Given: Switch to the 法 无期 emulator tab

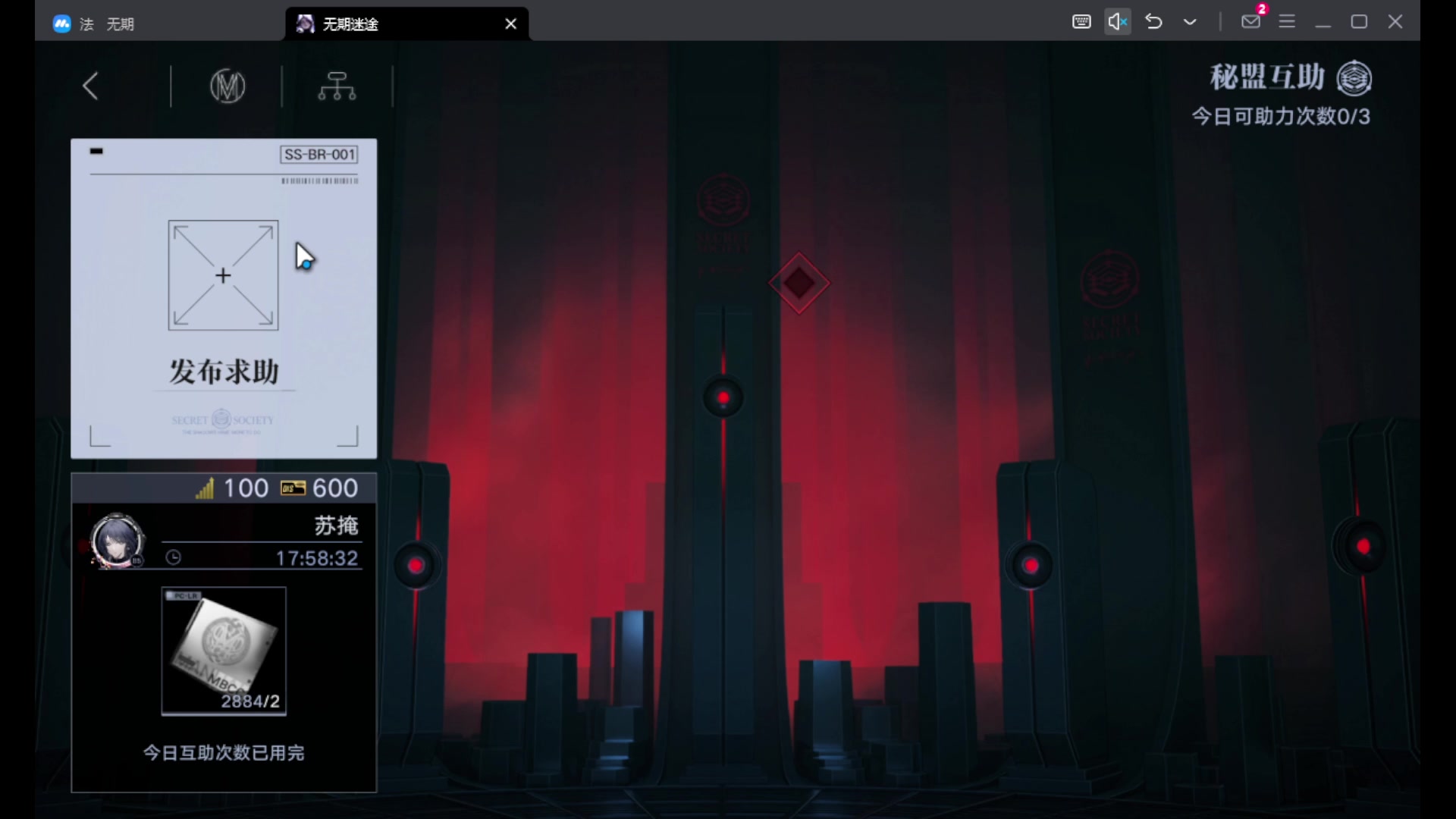Looking at the screenshot, I should pos(159,24).
